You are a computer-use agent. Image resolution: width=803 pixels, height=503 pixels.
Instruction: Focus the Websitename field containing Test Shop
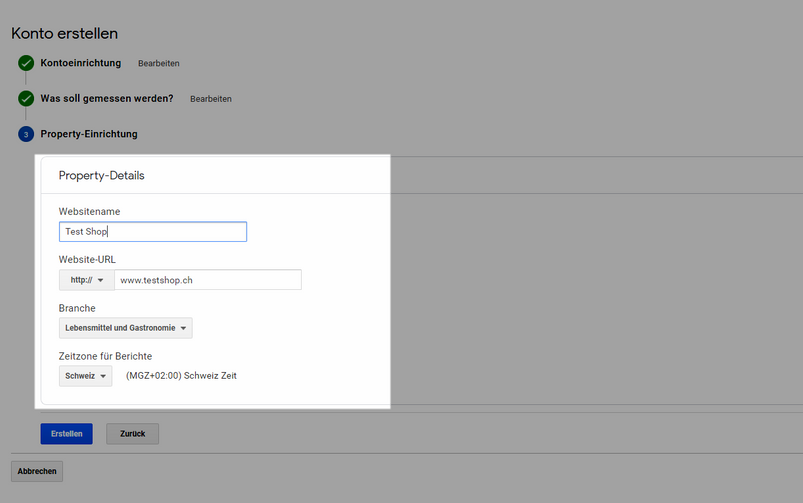point(153,232)
